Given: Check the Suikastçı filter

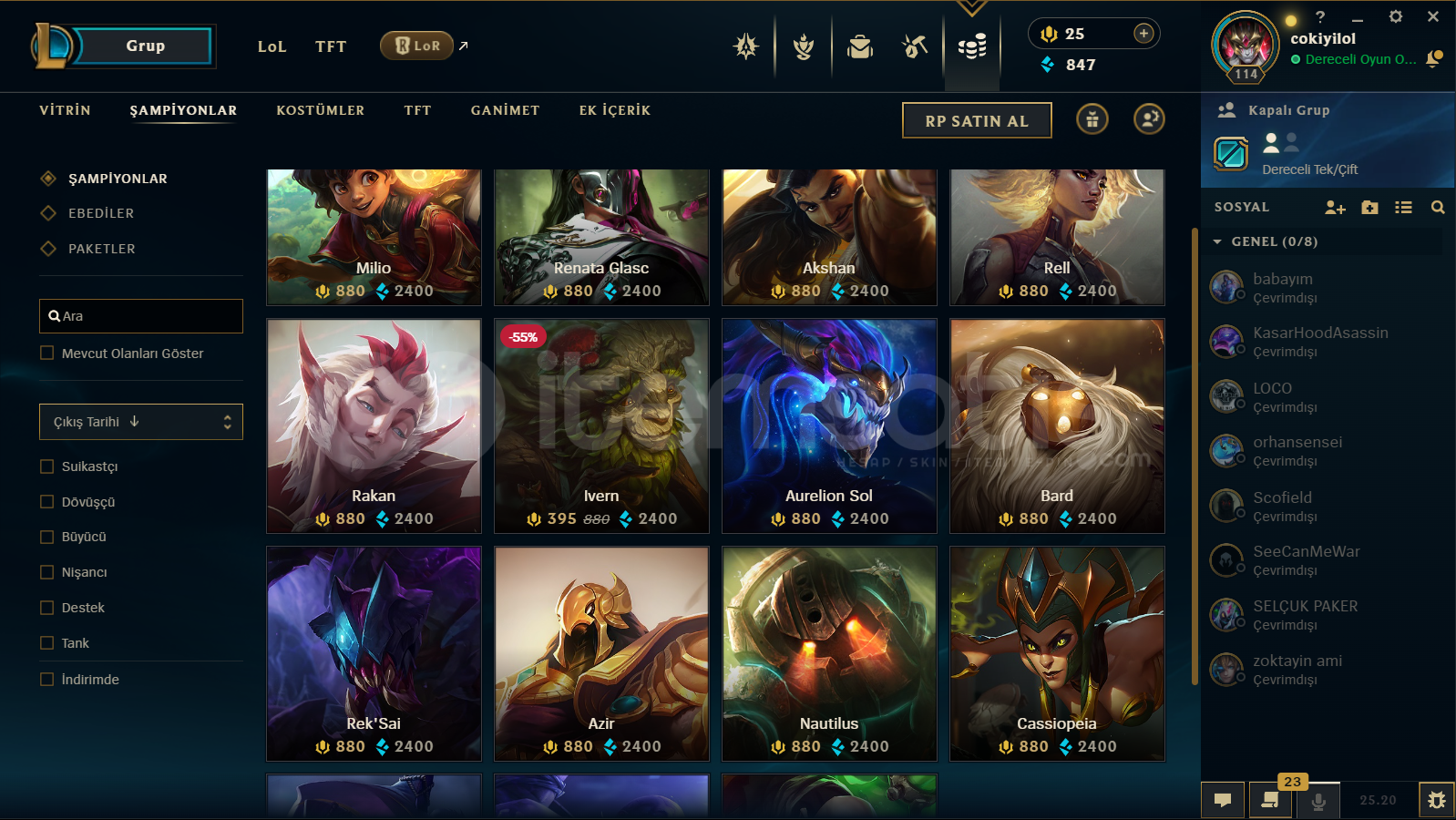Looking at the screenshot, I should (47, 466).
